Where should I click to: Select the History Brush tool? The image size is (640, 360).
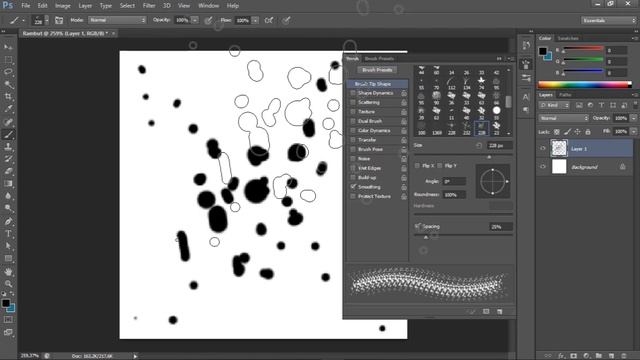click(8, 159)
